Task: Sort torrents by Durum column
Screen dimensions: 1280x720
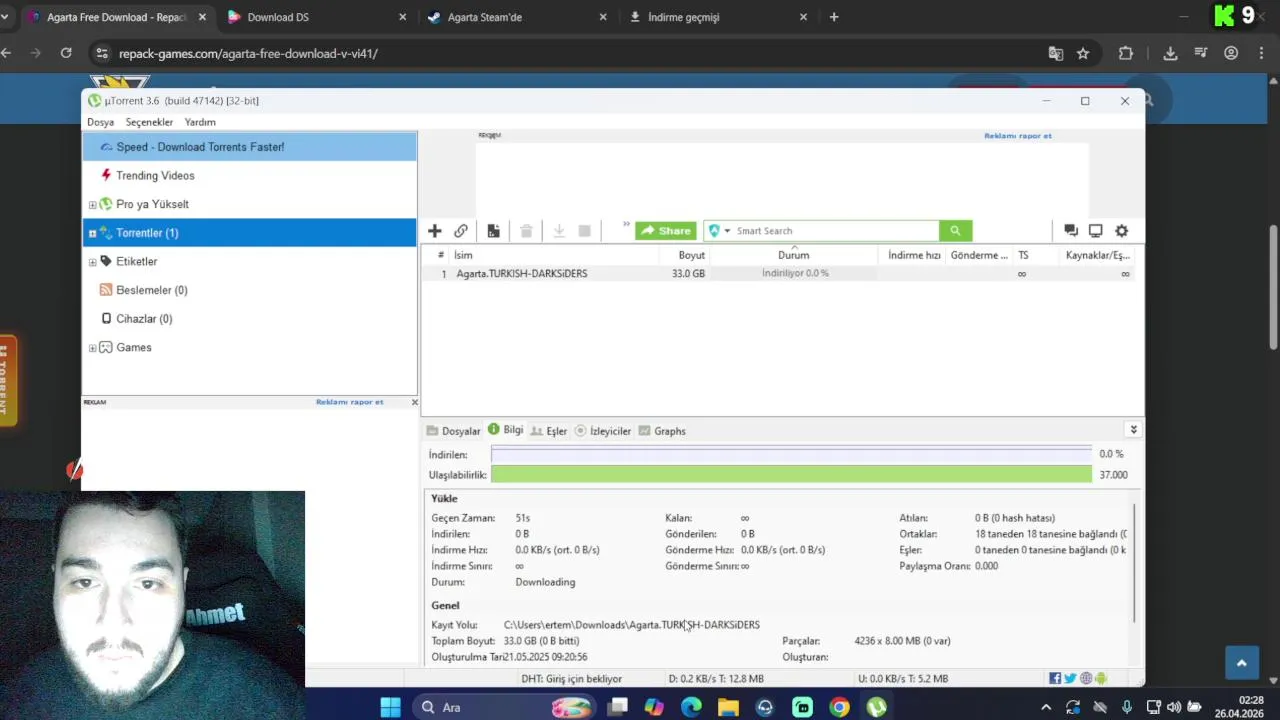Action: point(794,255)
